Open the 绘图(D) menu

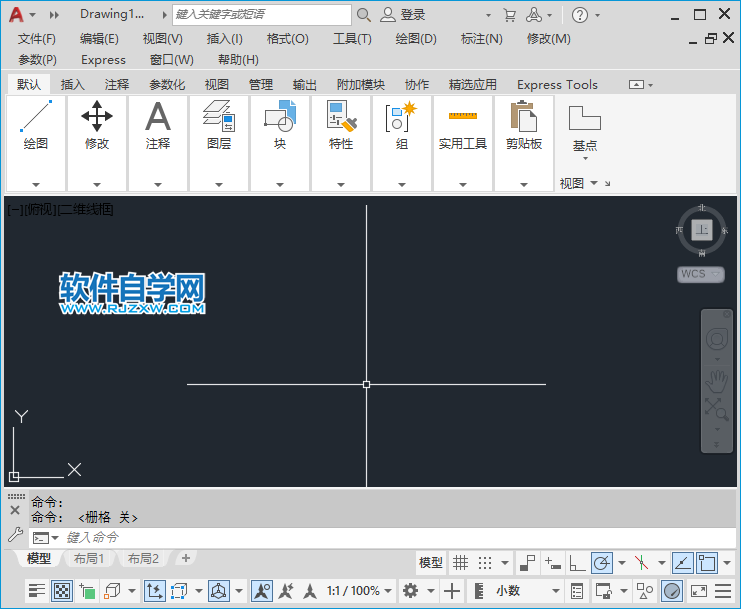click(x=416, y=39)
